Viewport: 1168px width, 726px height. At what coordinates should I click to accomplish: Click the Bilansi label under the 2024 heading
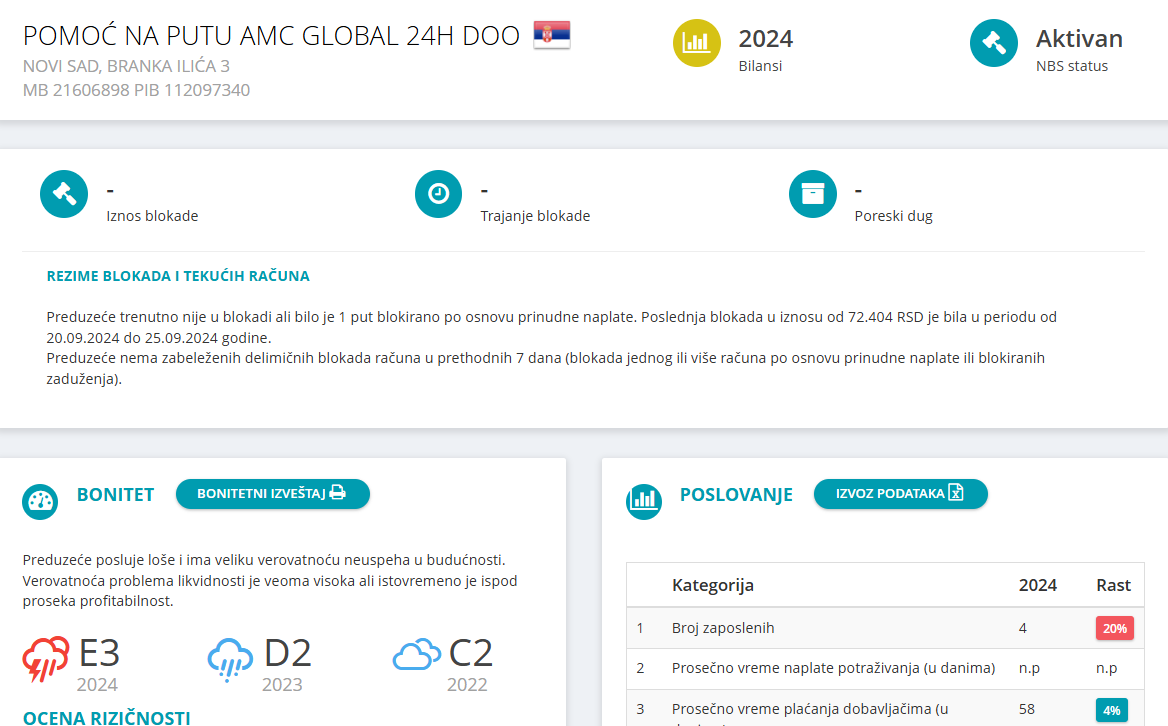761,66
